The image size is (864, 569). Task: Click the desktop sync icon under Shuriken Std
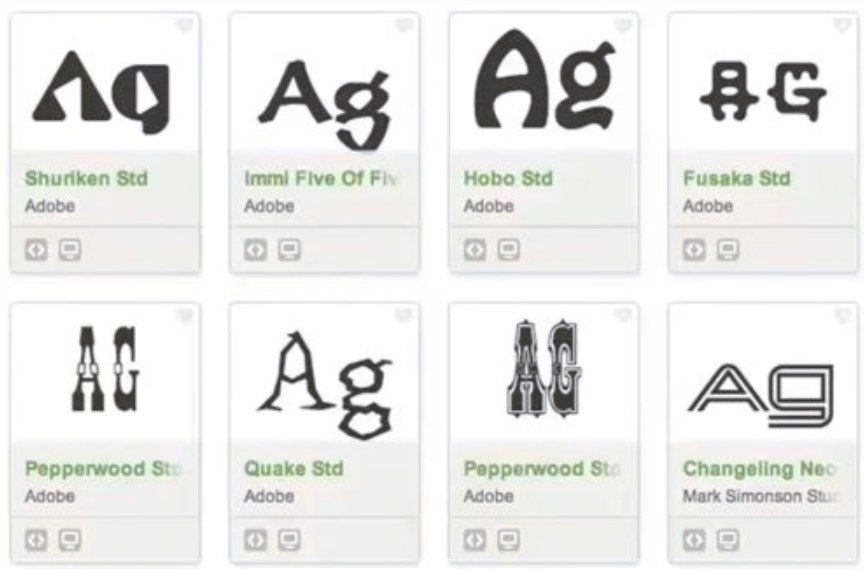tap(70, 250)
